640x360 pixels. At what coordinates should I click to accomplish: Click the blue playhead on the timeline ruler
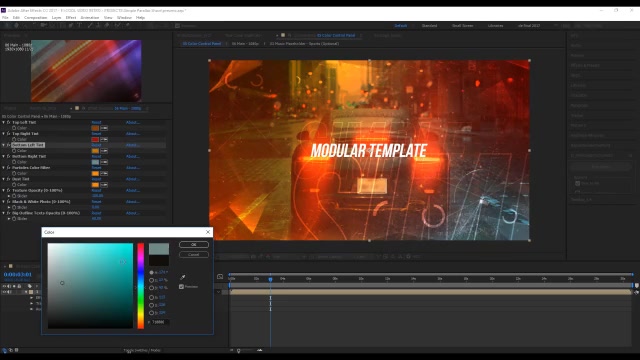click(x=270, y=279)
